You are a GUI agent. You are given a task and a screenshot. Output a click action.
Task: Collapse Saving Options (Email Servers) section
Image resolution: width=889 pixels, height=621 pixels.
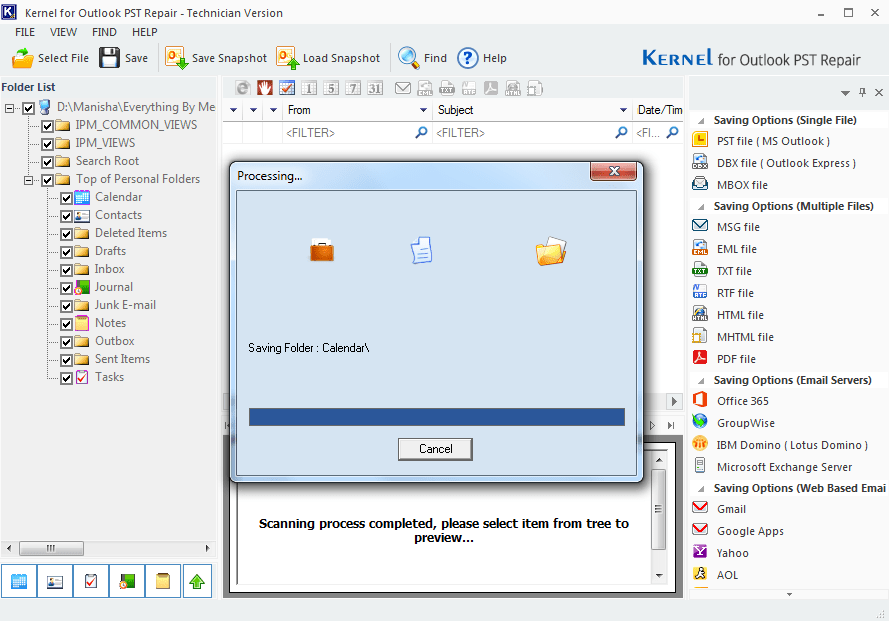(x=701, y=381)
